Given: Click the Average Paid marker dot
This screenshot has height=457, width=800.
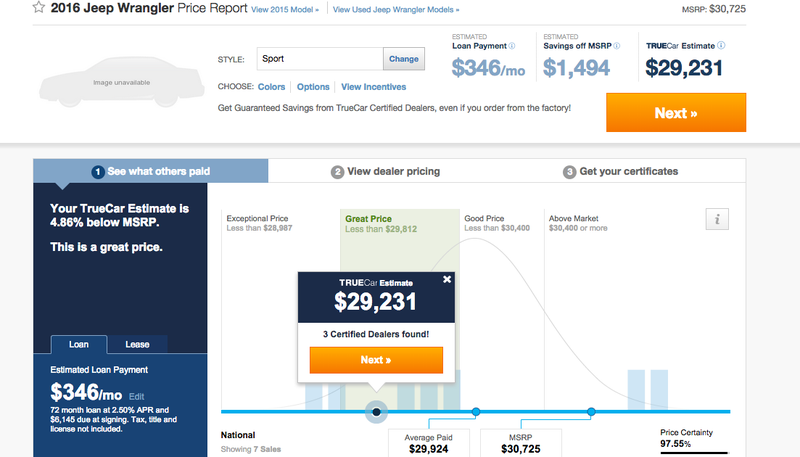Looking at the screenshot, I should (476, 412).
